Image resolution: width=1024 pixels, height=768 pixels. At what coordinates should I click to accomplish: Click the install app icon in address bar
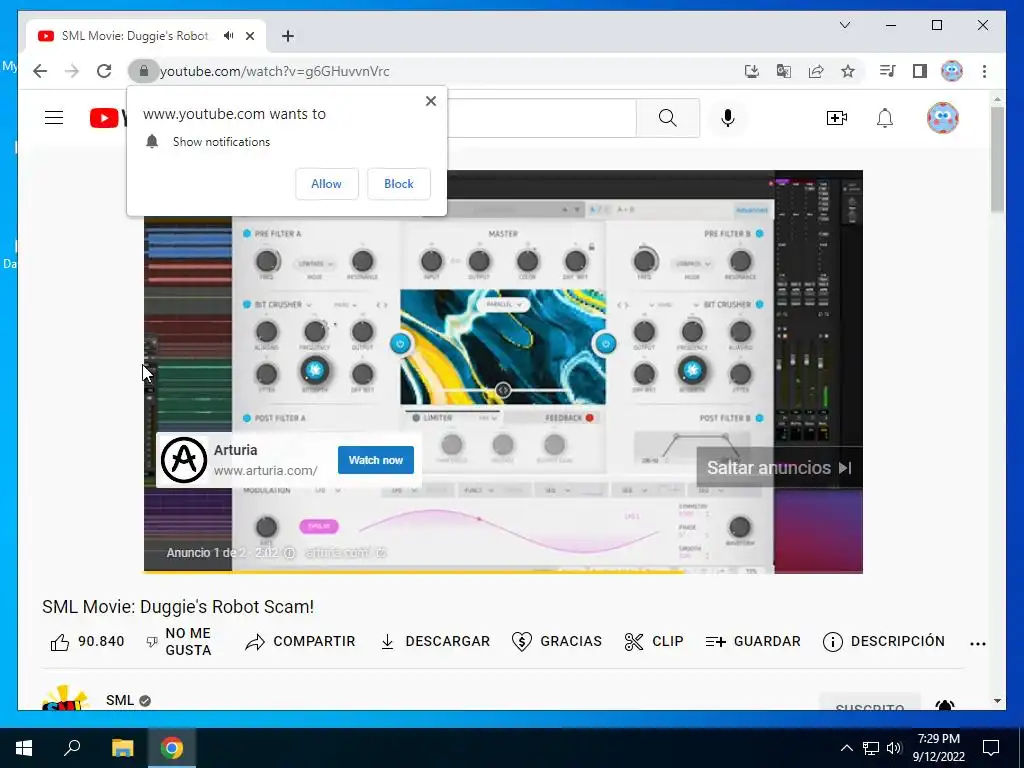tap(752, 71)
